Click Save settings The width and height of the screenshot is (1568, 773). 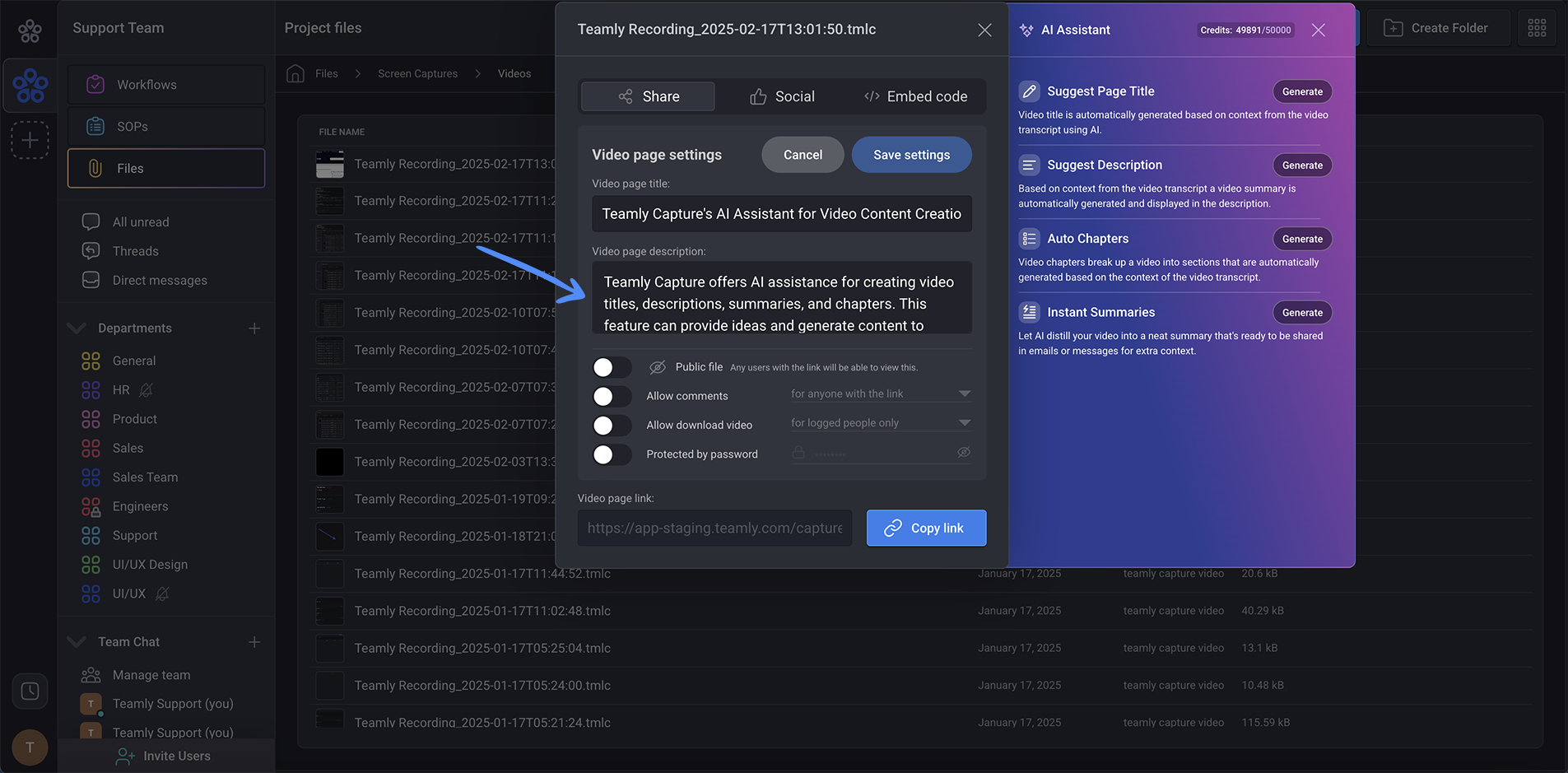pos(911,155)
